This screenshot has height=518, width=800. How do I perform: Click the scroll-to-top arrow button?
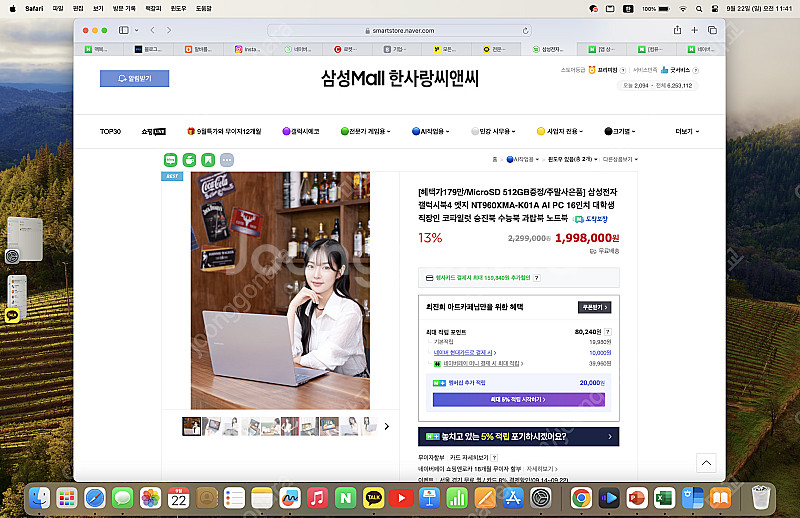(706, 463)
